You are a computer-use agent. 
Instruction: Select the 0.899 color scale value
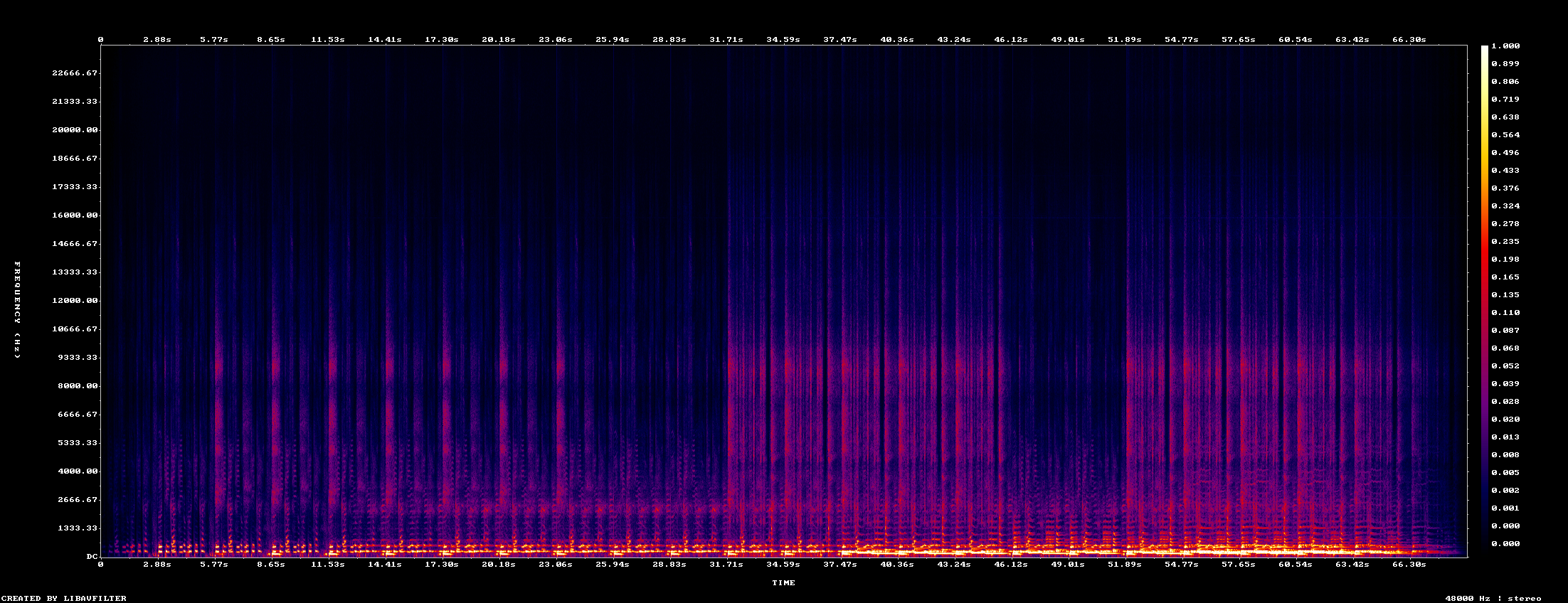click(x=1505, y=64)
